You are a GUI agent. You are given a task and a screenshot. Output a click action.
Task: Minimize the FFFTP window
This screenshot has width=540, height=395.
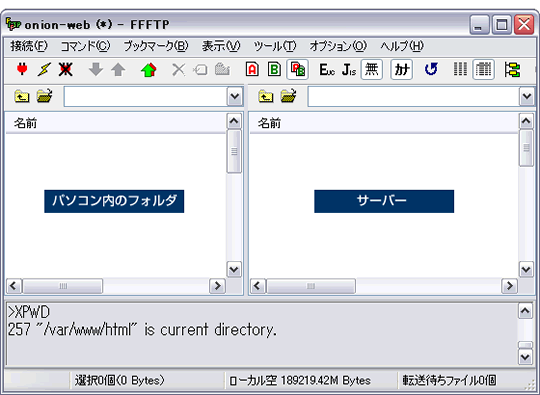coord(479,24)
